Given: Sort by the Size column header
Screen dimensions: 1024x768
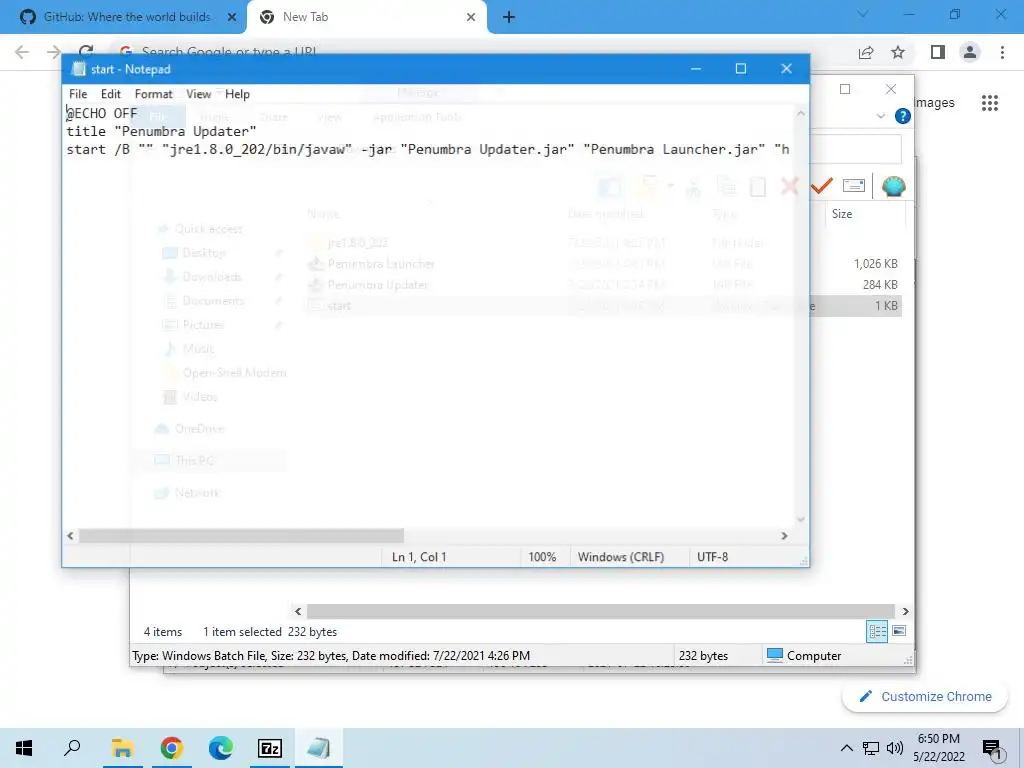Looking at the screenshot, I should 864,214.
